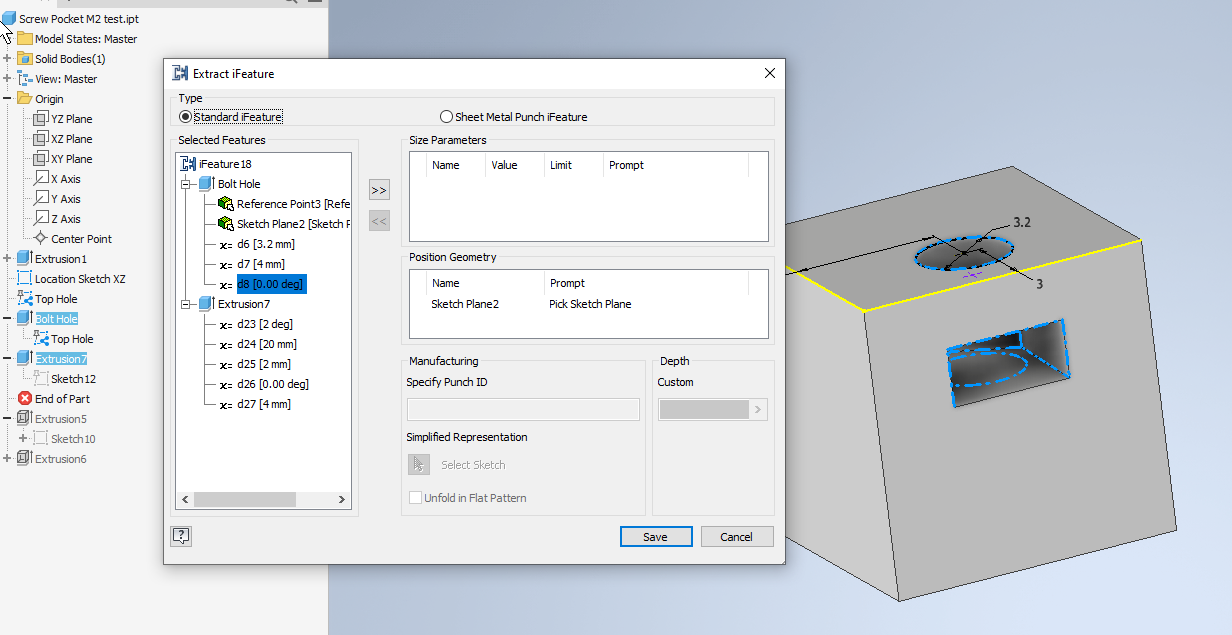Select parameter d26 [0.00 deg]

point(273,384)
